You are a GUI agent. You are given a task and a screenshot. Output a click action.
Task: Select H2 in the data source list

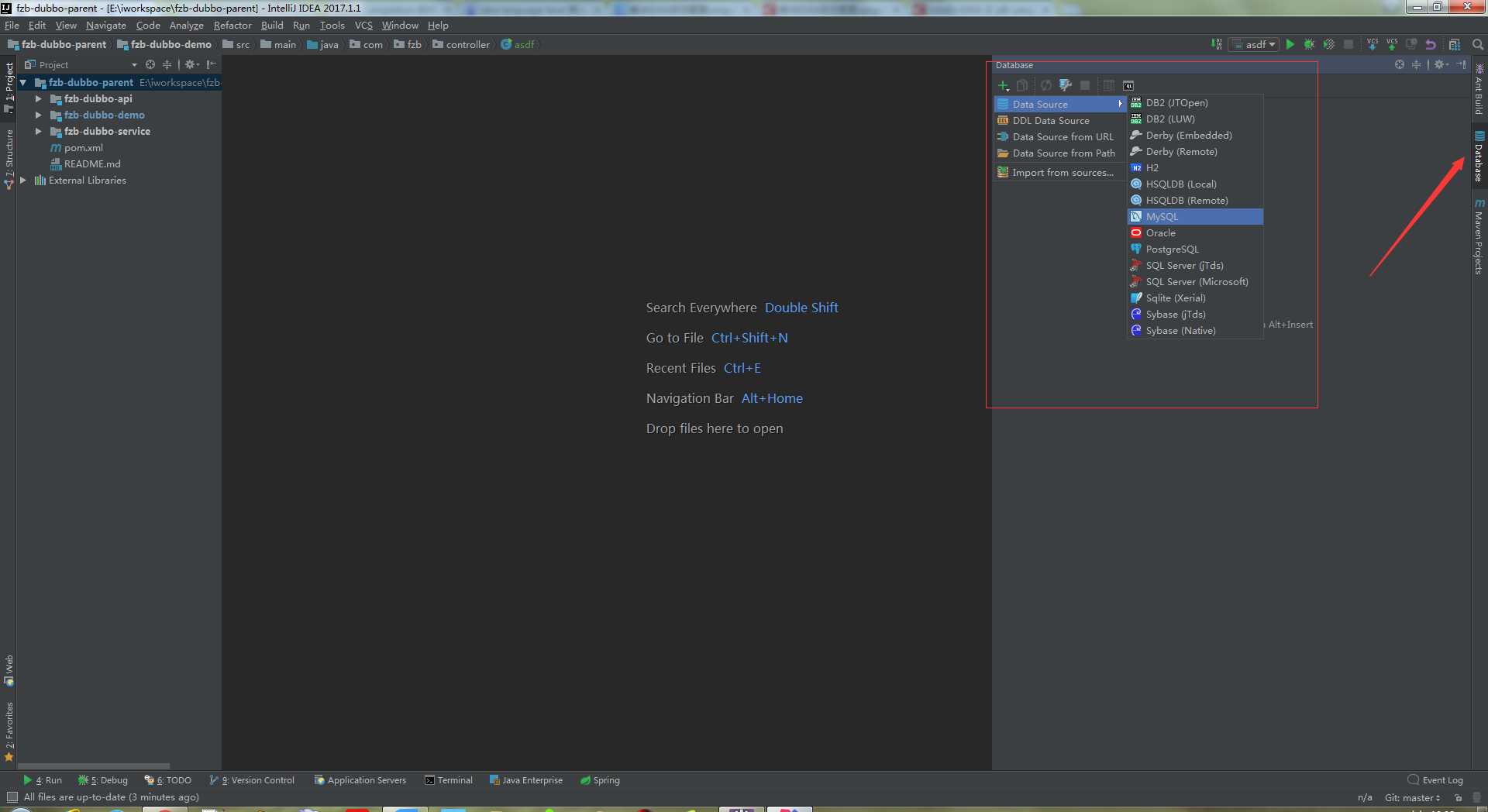coord(1195,167)
